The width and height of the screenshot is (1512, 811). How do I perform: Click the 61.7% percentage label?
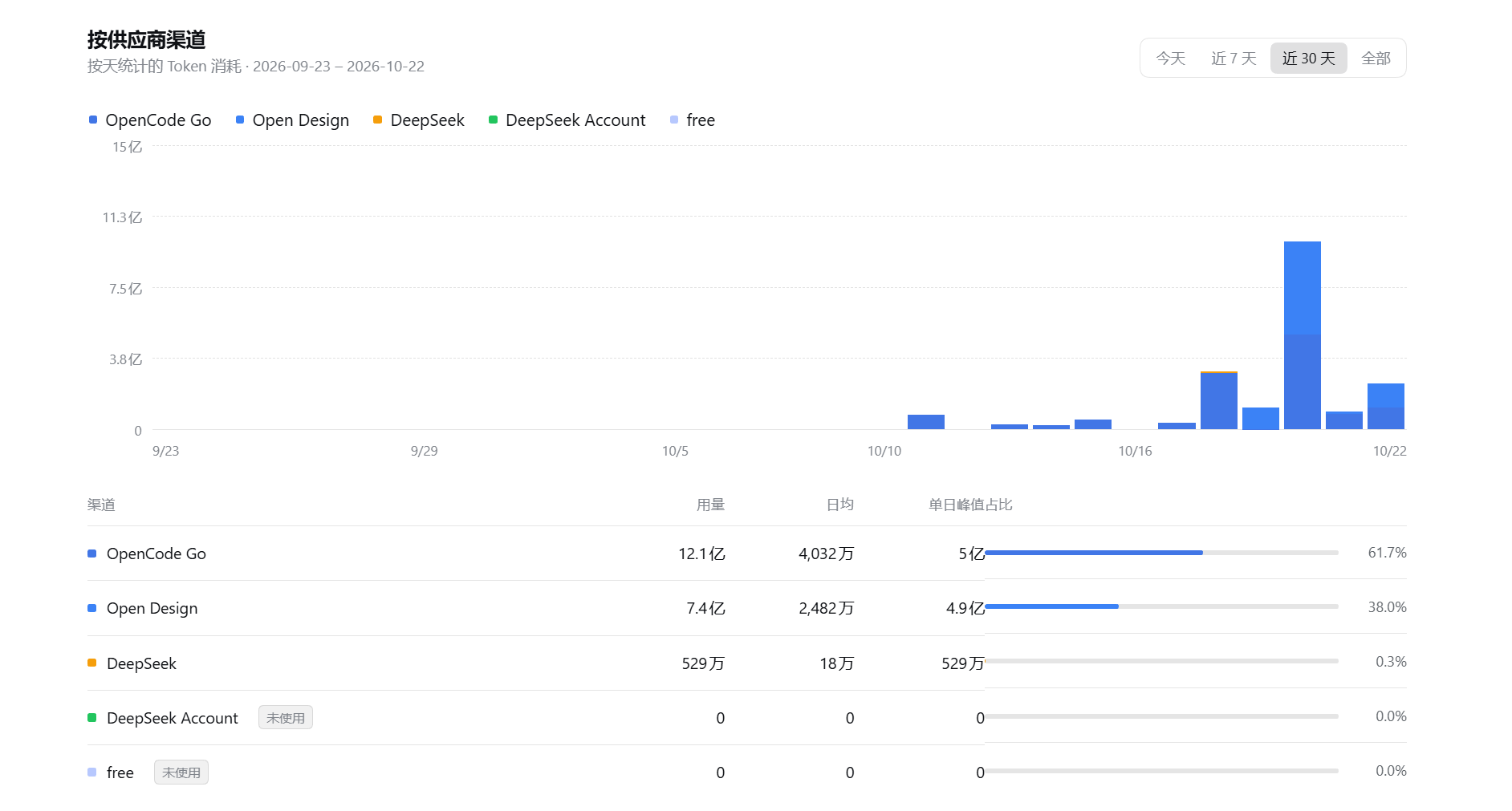pos(1387,553)
